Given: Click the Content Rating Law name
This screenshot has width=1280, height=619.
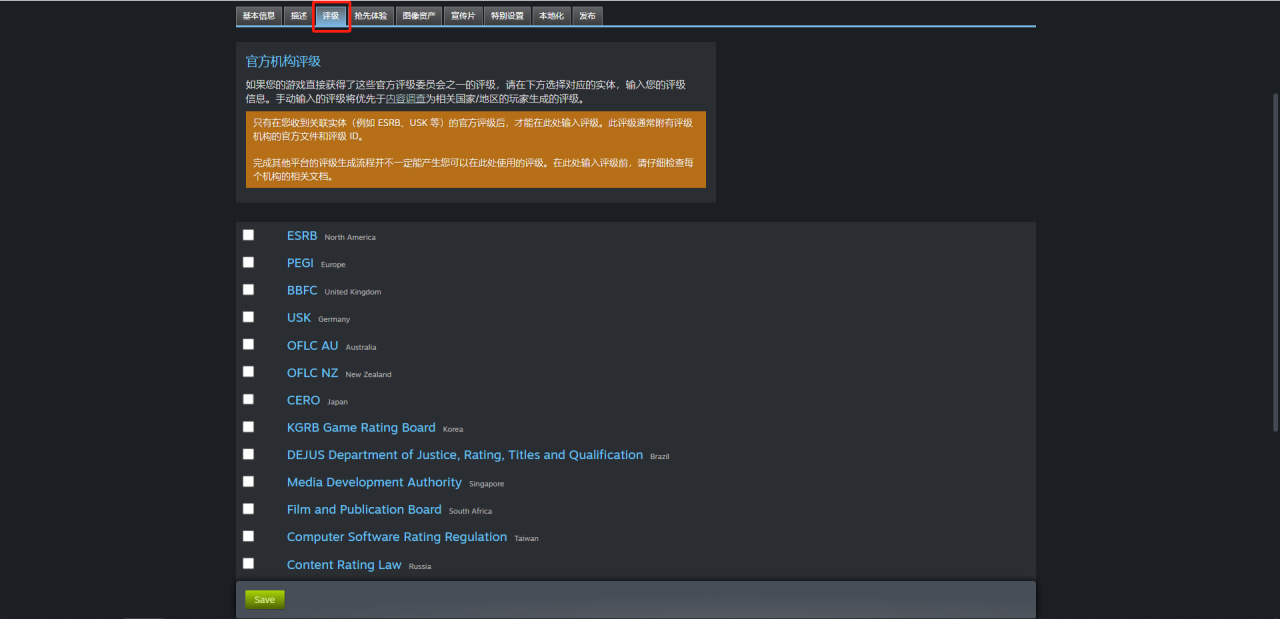Looking at the screenshot, I should (344, 565).
